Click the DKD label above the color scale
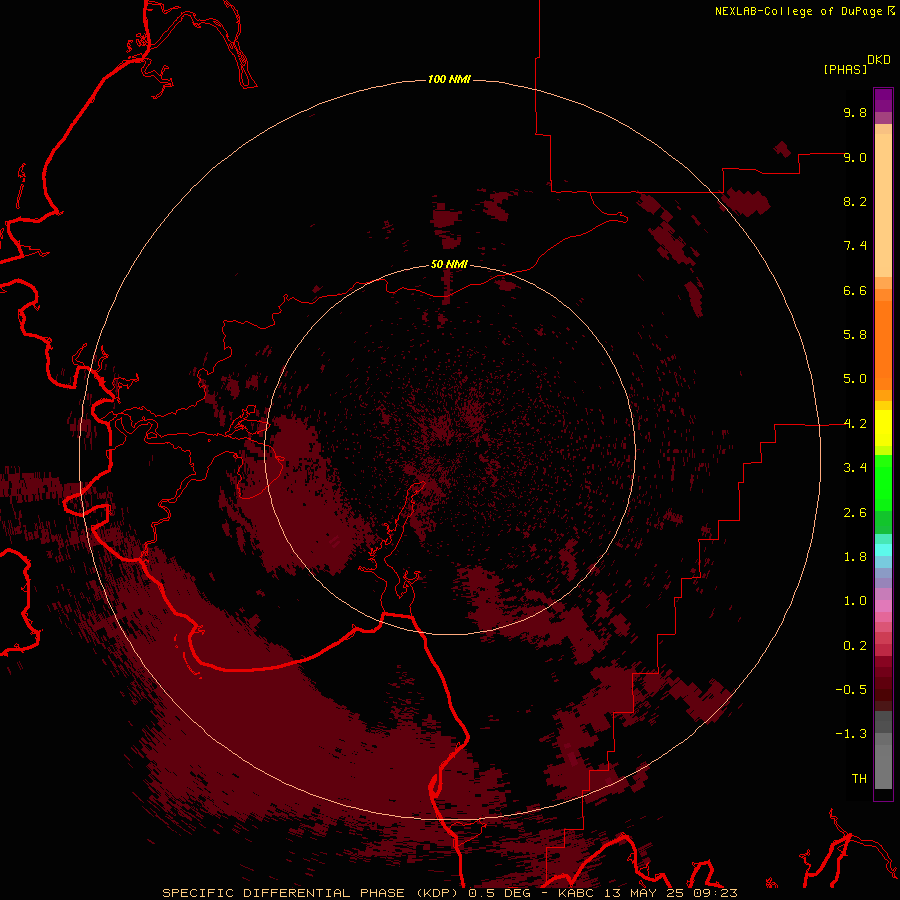Screen dimensions: 900x900 point(879,60)
